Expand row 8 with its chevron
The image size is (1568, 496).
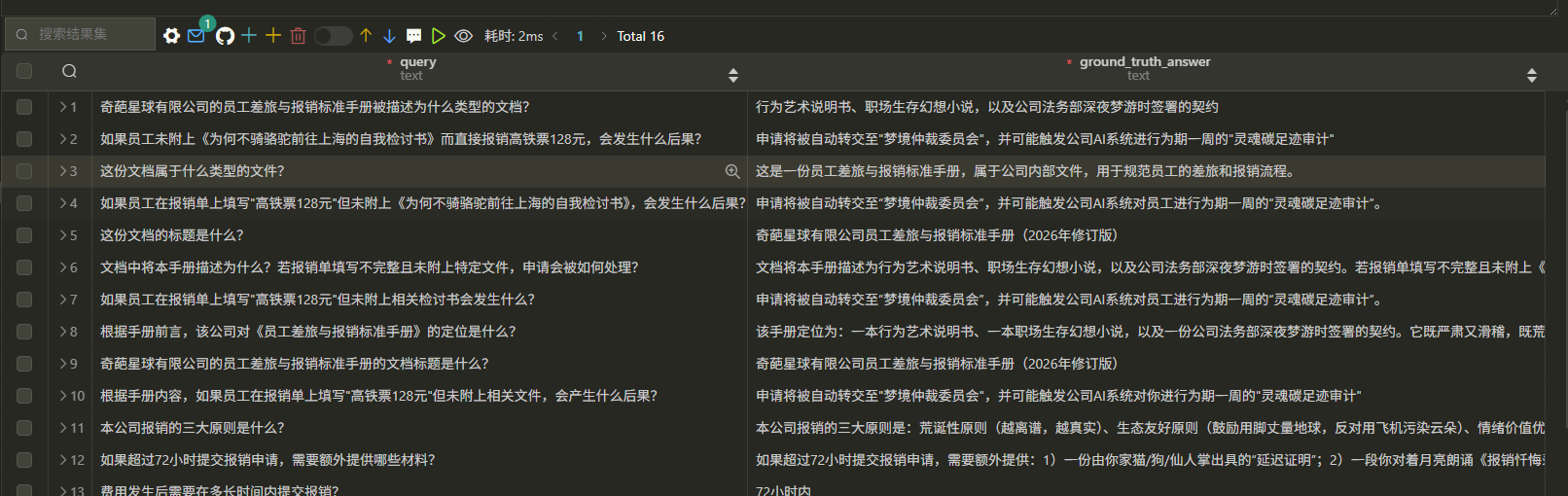coord(63,332)
